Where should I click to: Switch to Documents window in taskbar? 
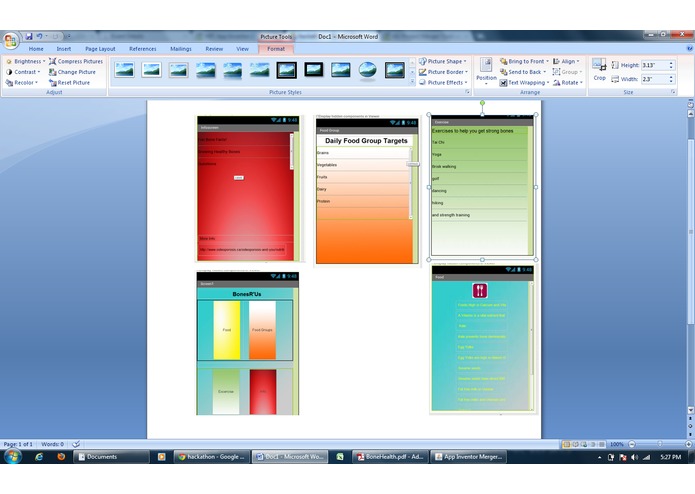point(111,457)
